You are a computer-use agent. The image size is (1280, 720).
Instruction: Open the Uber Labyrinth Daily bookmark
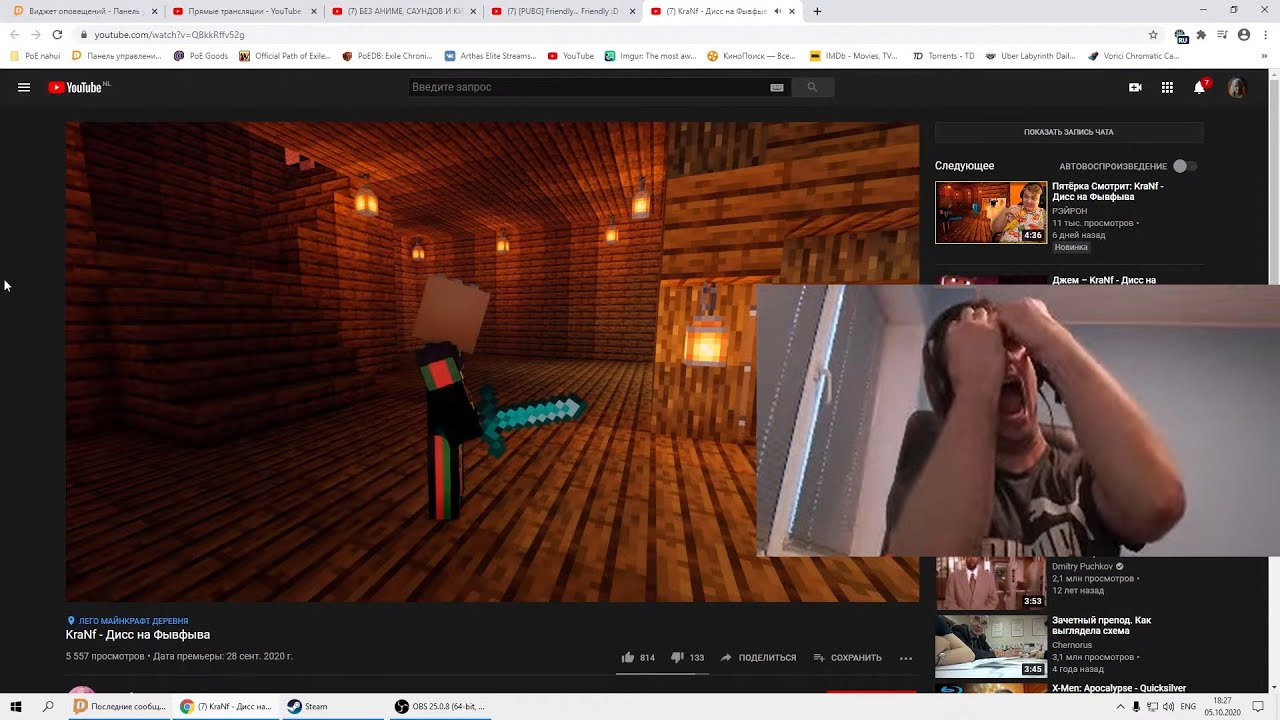click(x=1030, y=56)
